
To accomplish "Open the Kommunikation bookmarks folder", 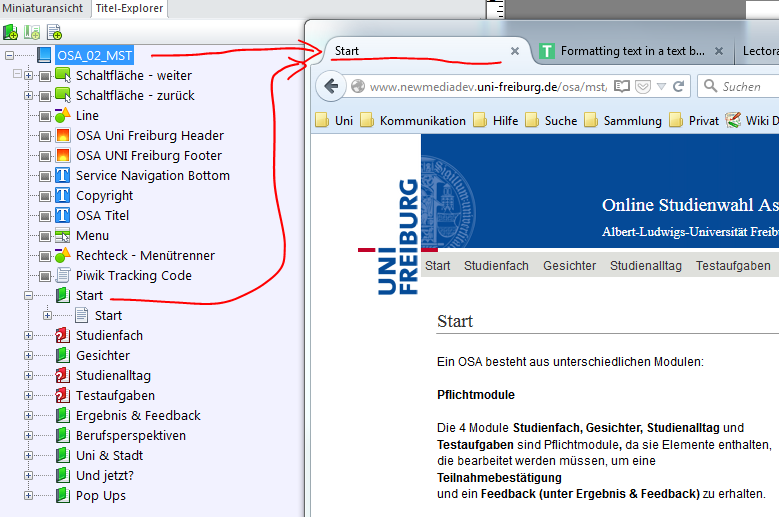I will [413, 121].
